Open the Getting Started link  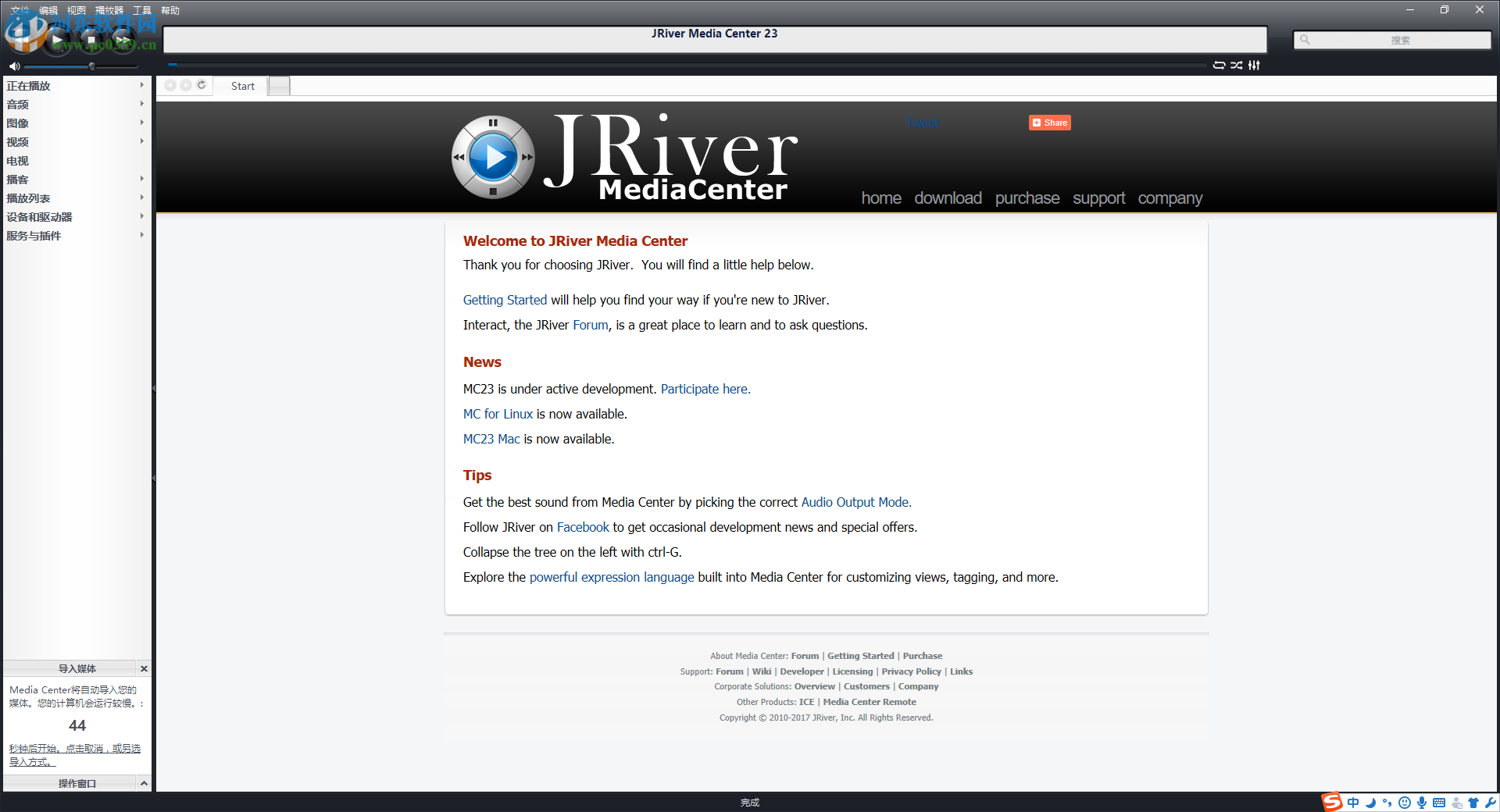point(505,300)
